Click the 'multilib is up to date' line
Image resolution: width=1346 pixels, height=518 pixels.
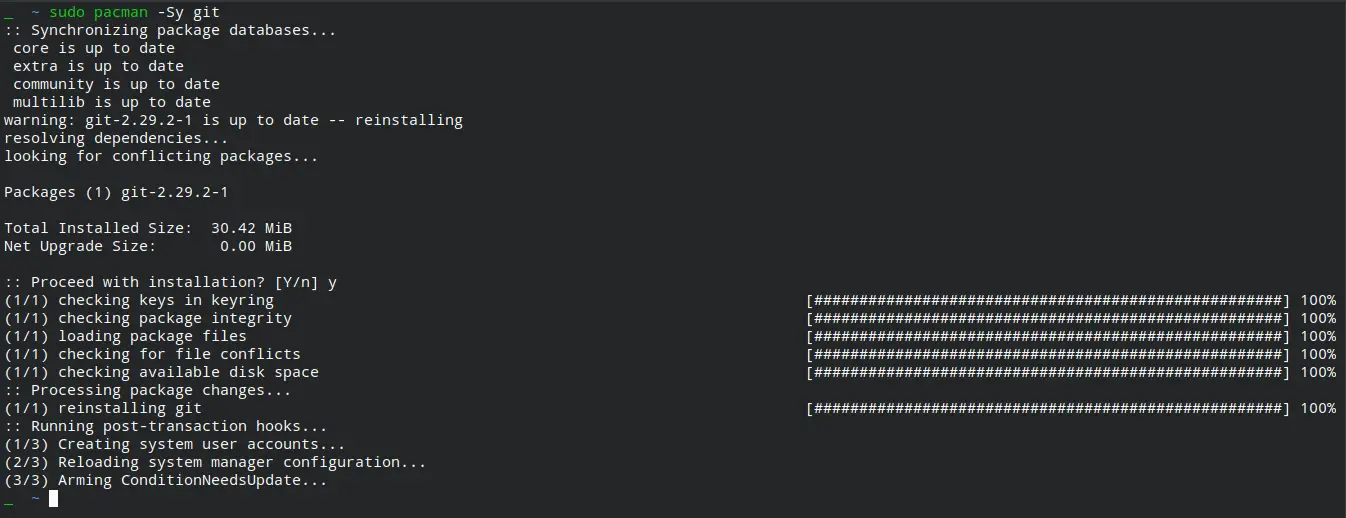click(112, 102)
